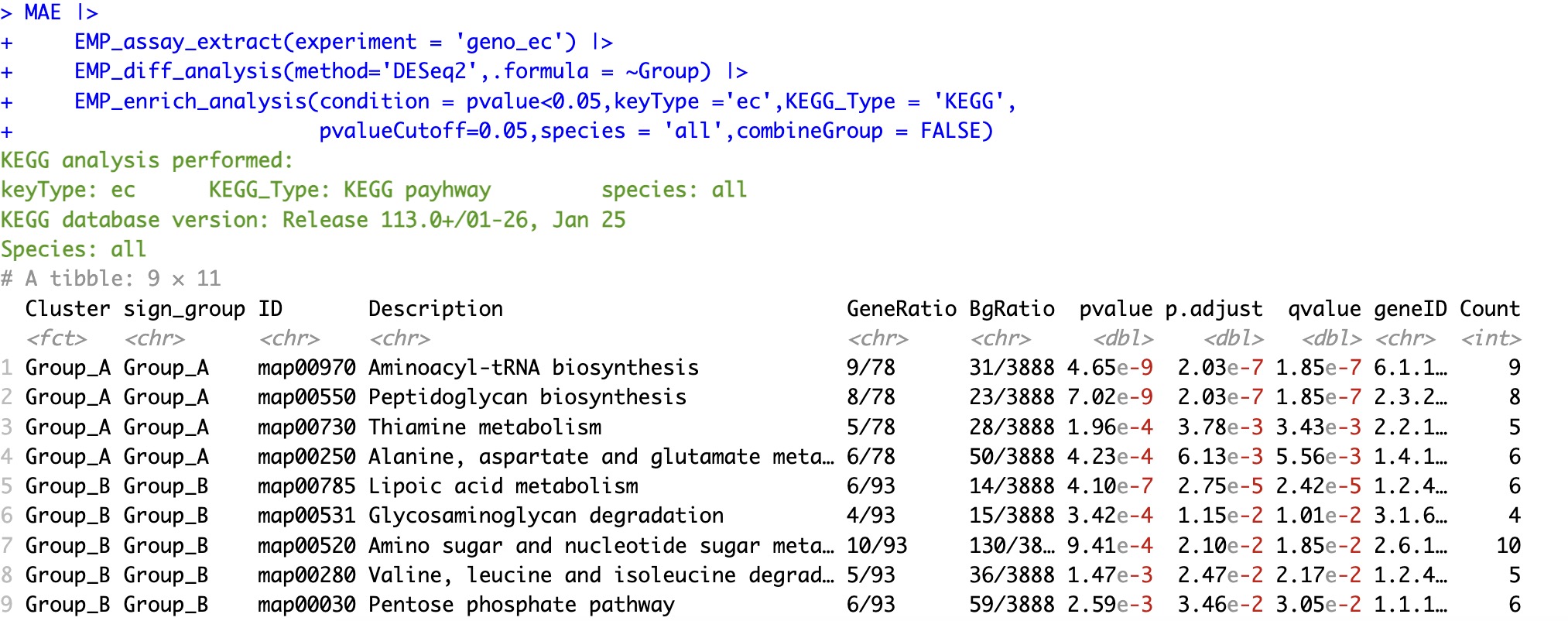The width and height of the screenshot is (1568, 621).
Task: Click the KEGG database version line
Action: (313, 220)
